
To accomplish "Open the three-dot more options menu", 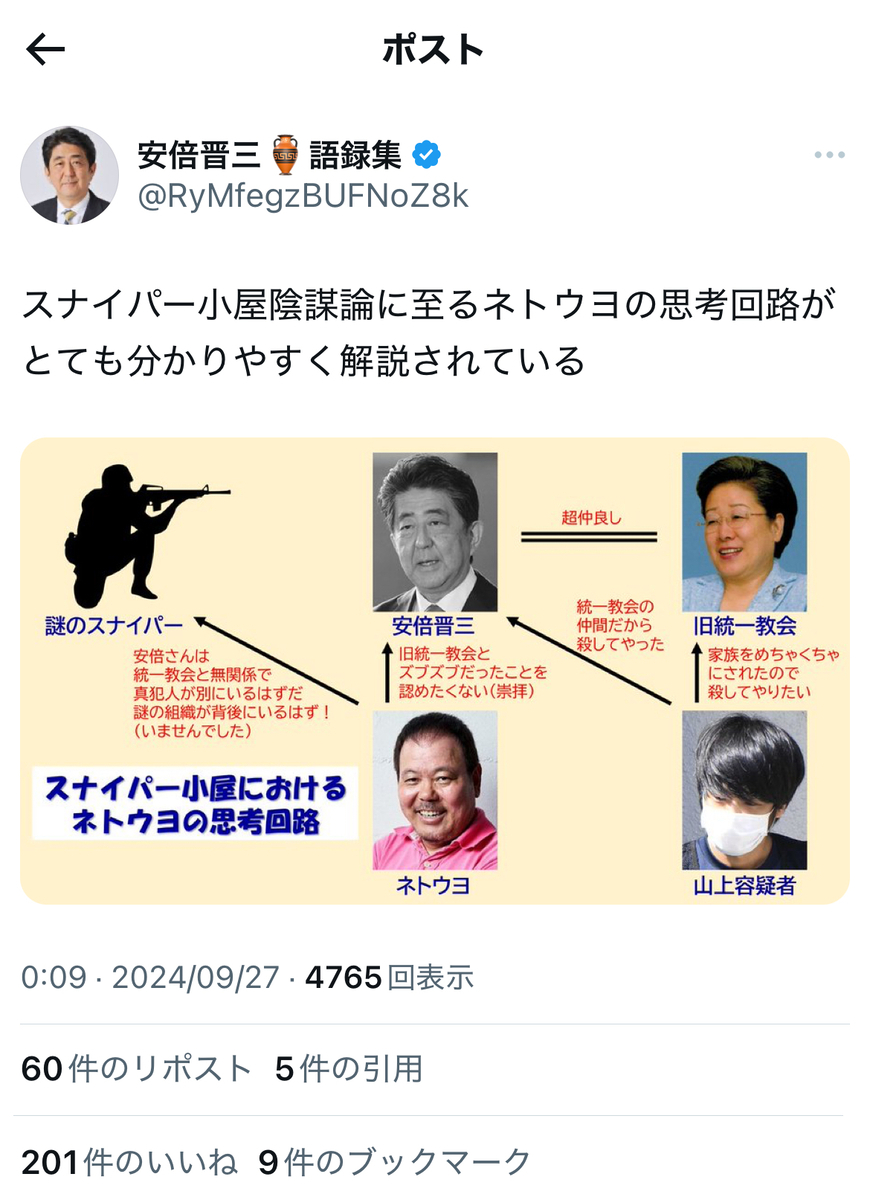I will click(829, 155).
